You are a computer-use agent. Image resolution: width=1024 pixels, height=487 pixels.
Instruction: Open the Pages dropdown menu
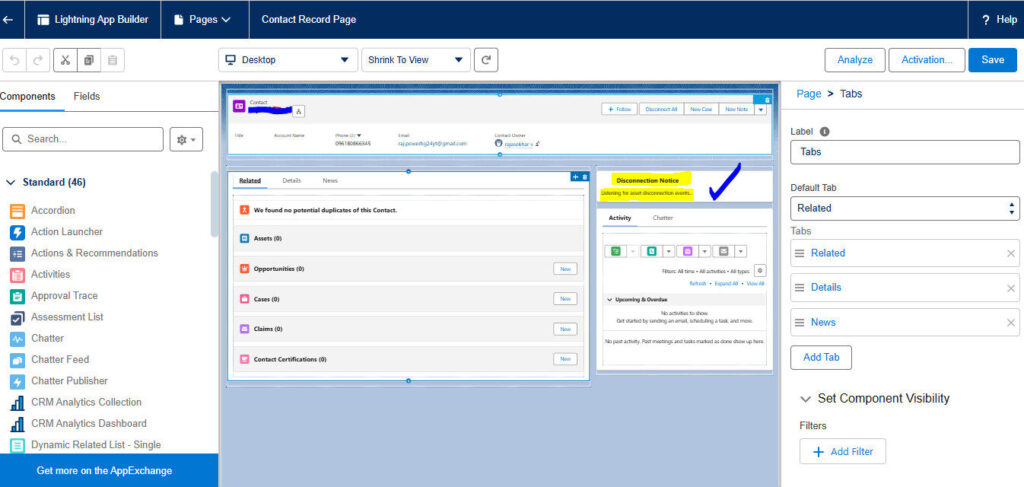(x=202, y=20)
